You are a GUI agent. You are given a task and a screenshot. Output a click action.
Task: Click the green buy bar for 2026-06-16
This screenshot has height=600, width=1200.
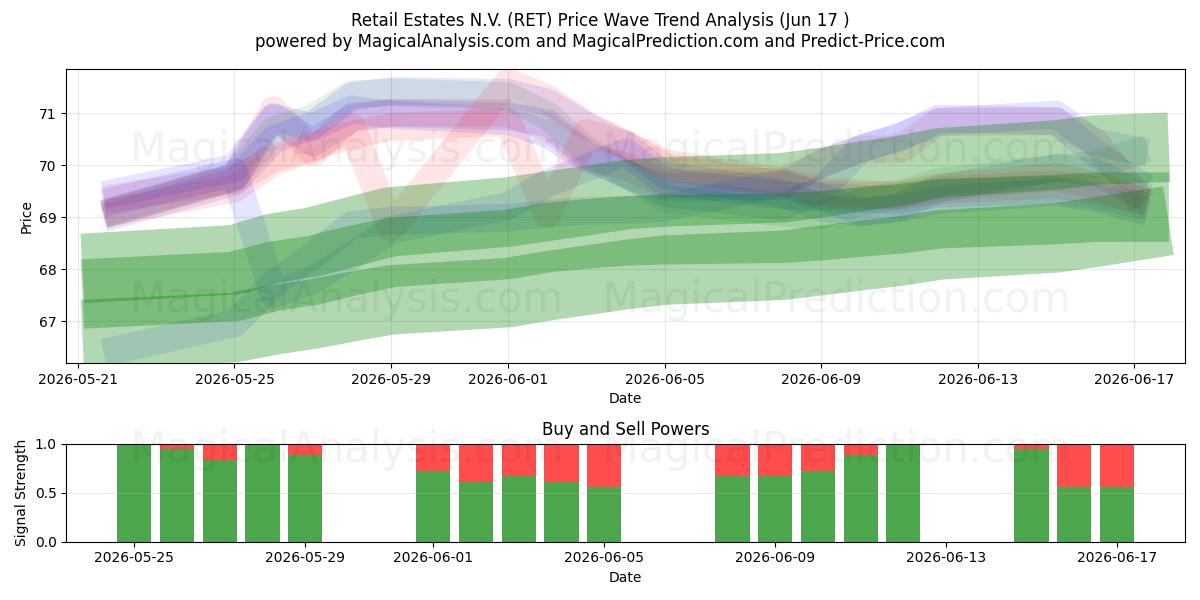pyautogui.click(x=1074, y=515)
